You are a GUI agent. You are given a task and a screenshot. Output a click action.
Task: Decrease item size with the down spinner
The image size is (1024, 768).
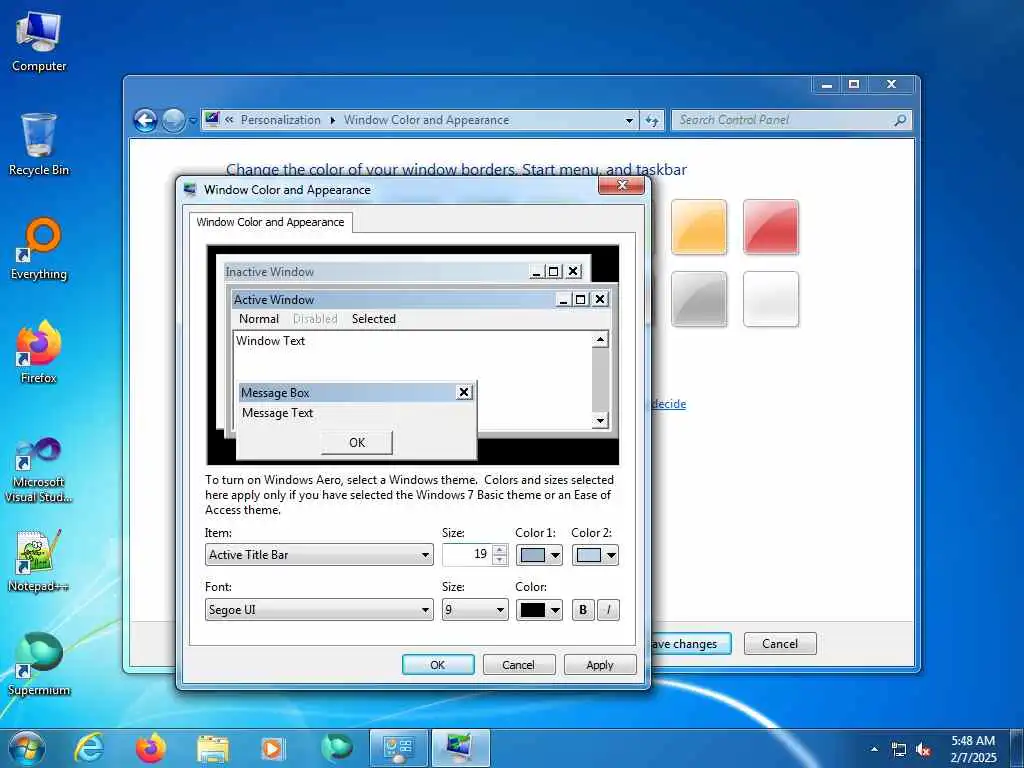click(500, 560)
